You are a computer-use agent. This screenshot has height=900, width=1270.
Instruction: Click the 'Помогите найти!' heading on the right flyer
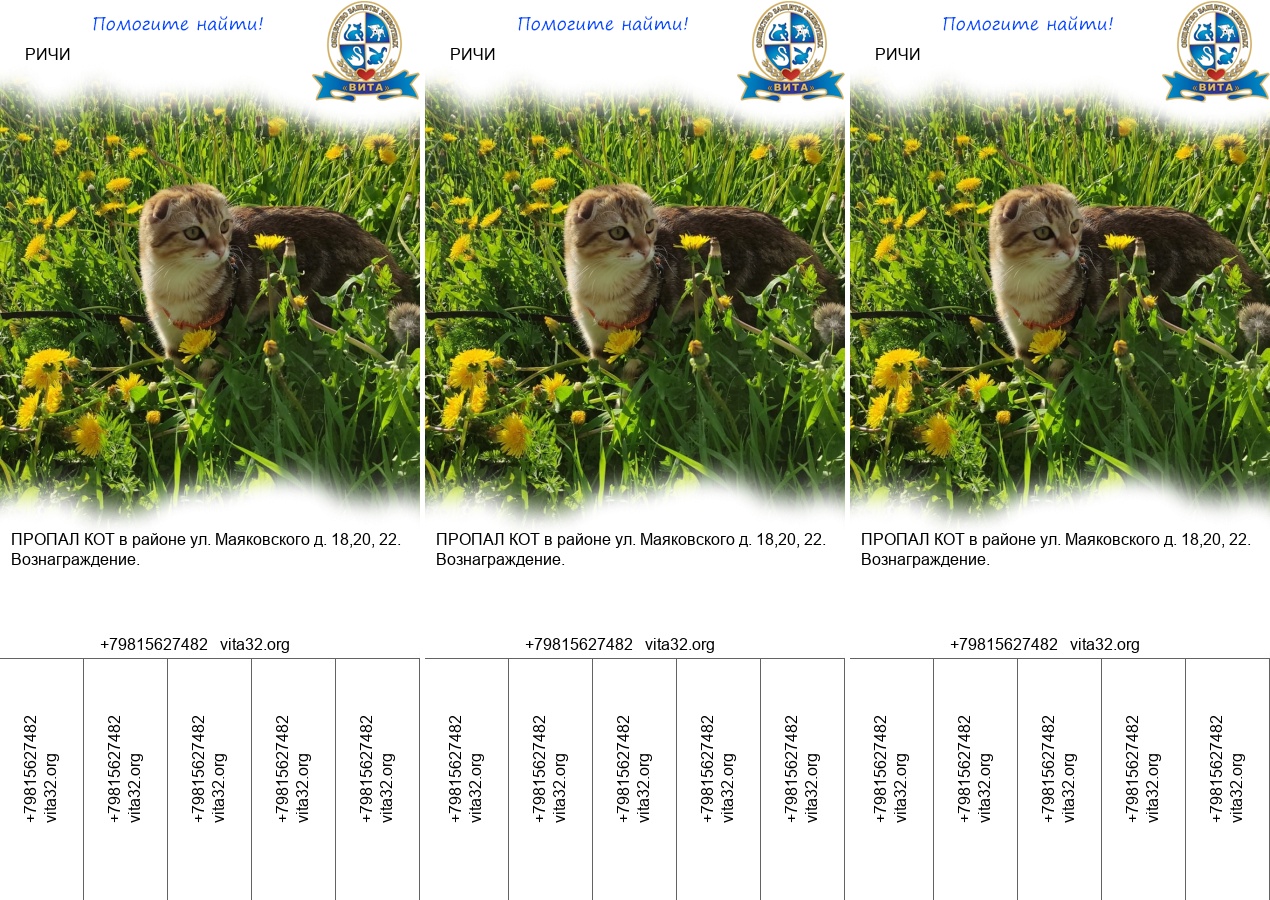coord(1028,24)
